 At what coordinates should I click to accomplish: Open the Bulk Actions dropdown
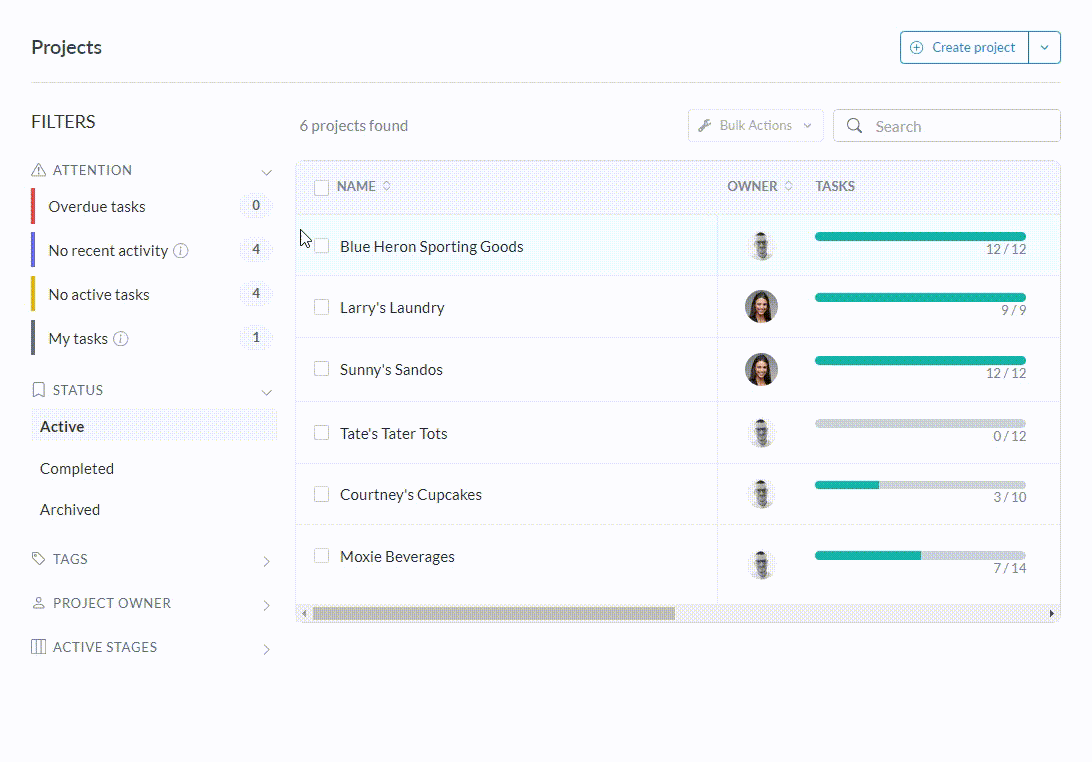756,126
